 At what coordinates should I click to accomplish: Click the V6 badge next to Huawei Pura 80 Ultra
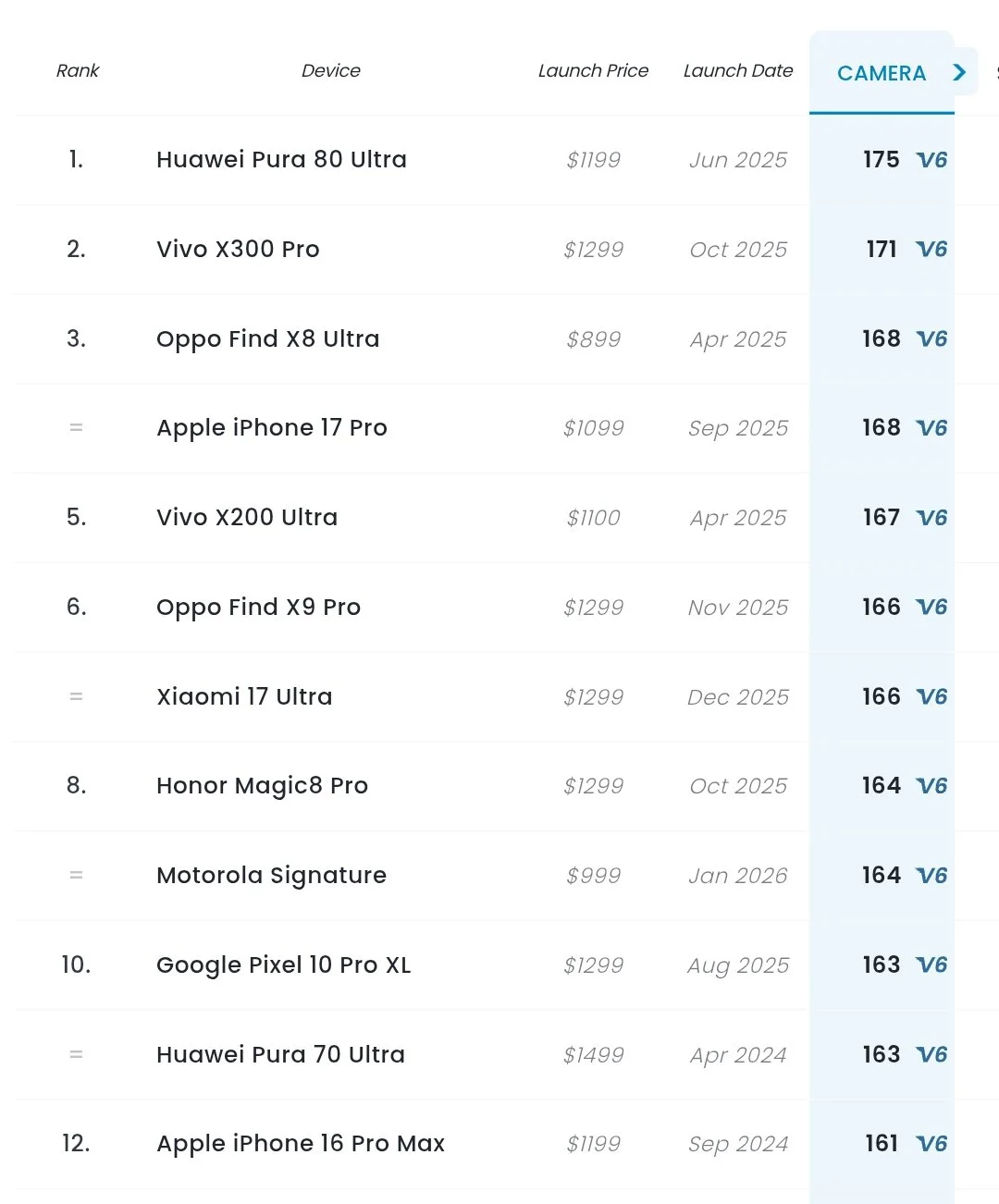pyautogui.click(x=933, y=159)
